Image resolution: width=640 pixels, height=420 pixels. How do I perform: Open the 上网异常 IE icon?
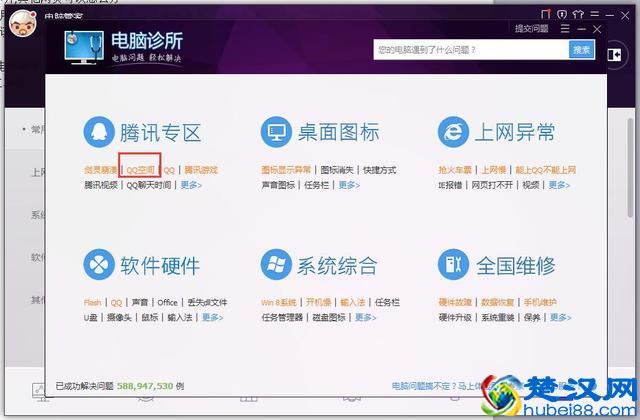(453, 132)
